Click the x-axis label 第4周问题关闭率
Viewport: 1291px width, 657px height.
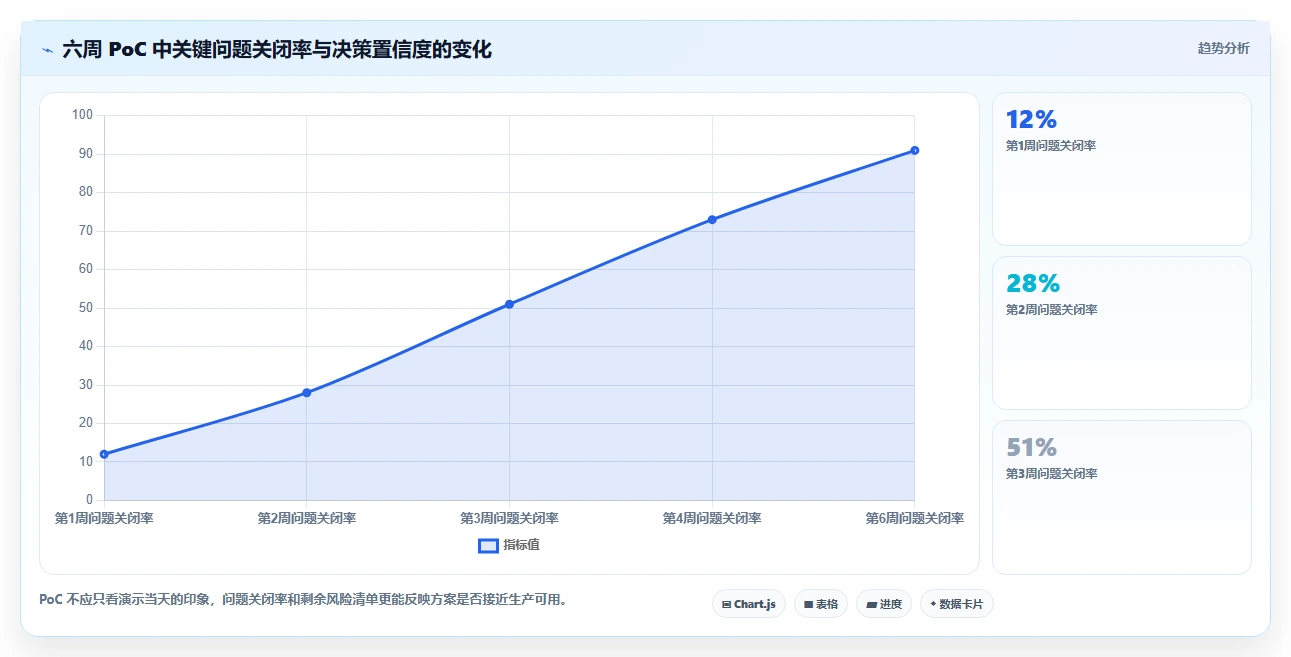tap(712, 518)
